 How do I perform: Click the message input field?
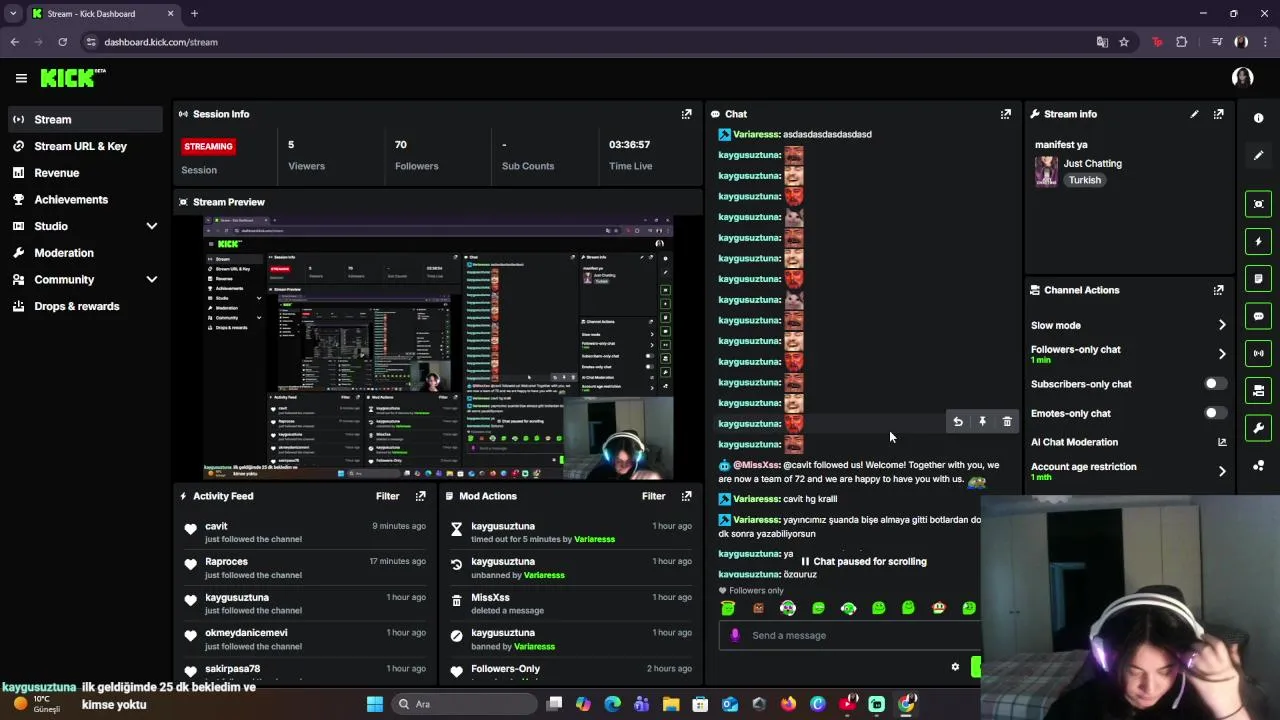[x=850, y=635]
